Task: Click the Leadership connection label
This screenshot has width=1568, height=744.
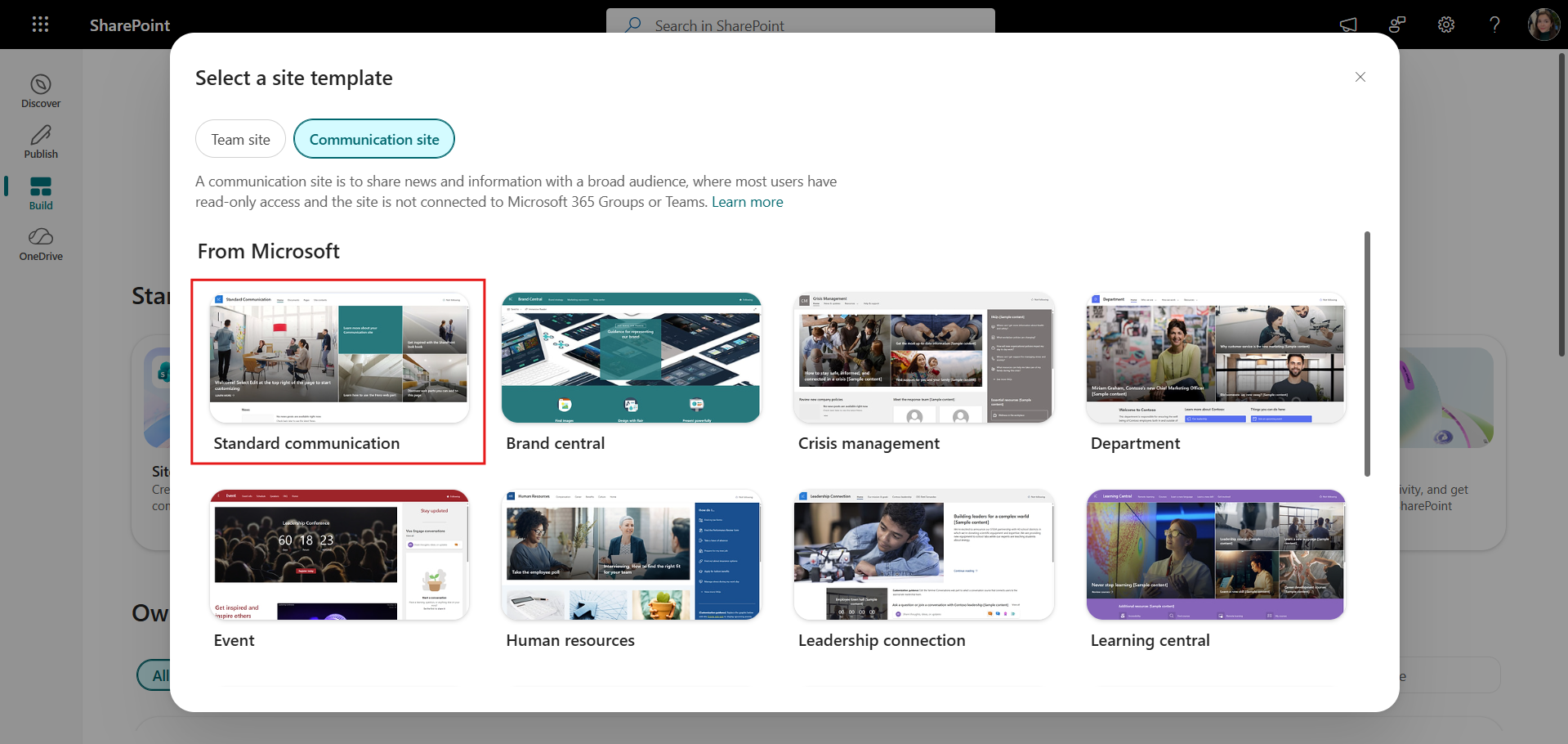Action: point(882,640)
